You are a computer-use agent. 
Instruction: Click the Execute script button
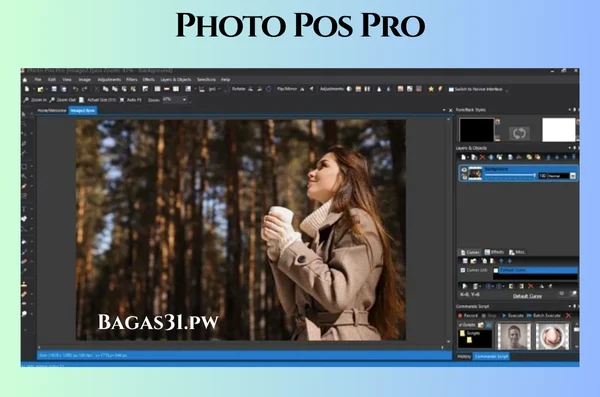(x=512, y=315)
